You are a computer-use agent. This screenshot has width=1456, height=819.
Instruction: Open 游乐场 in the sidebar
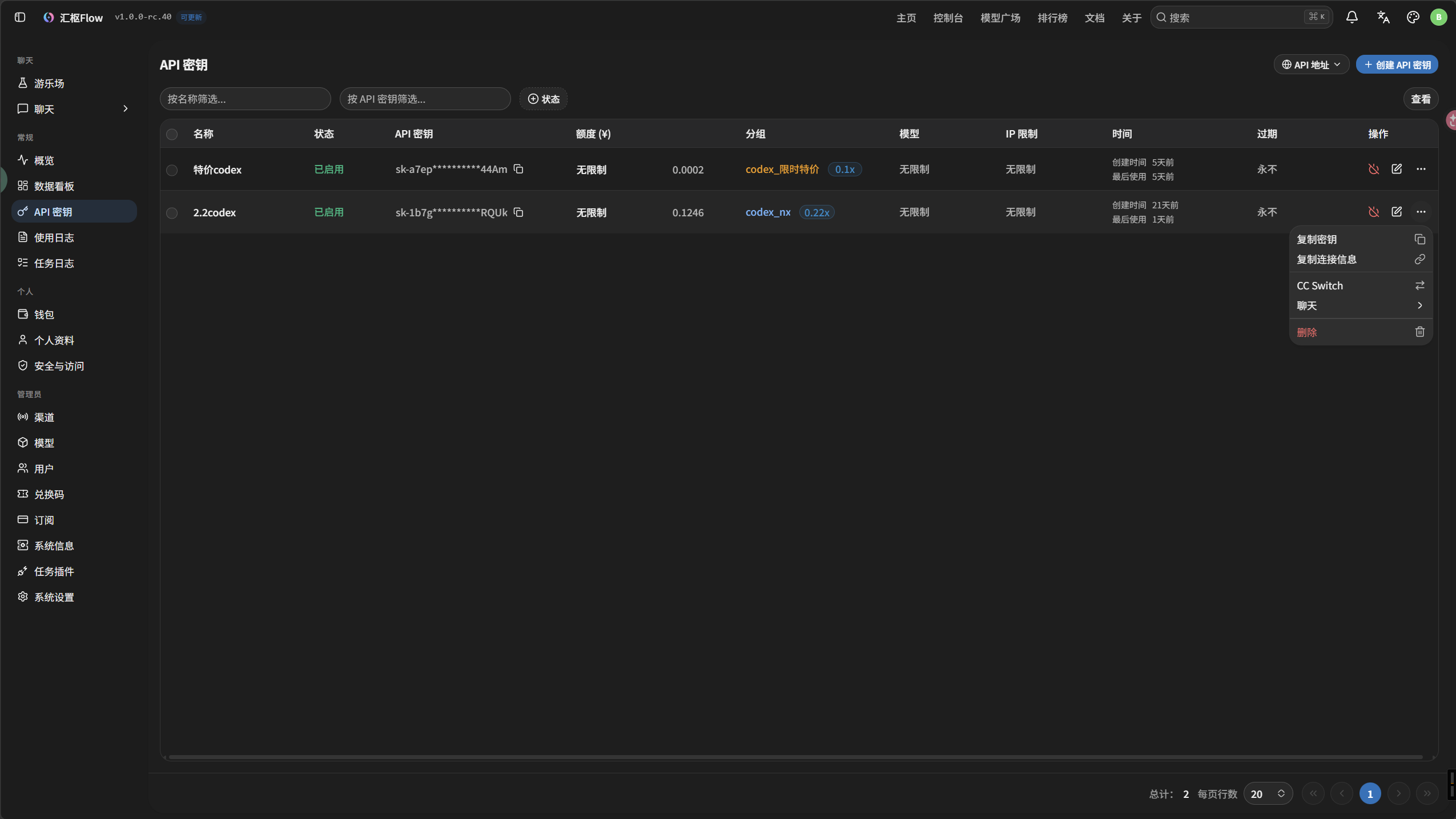pyautogui.click(x=74, y=83)
